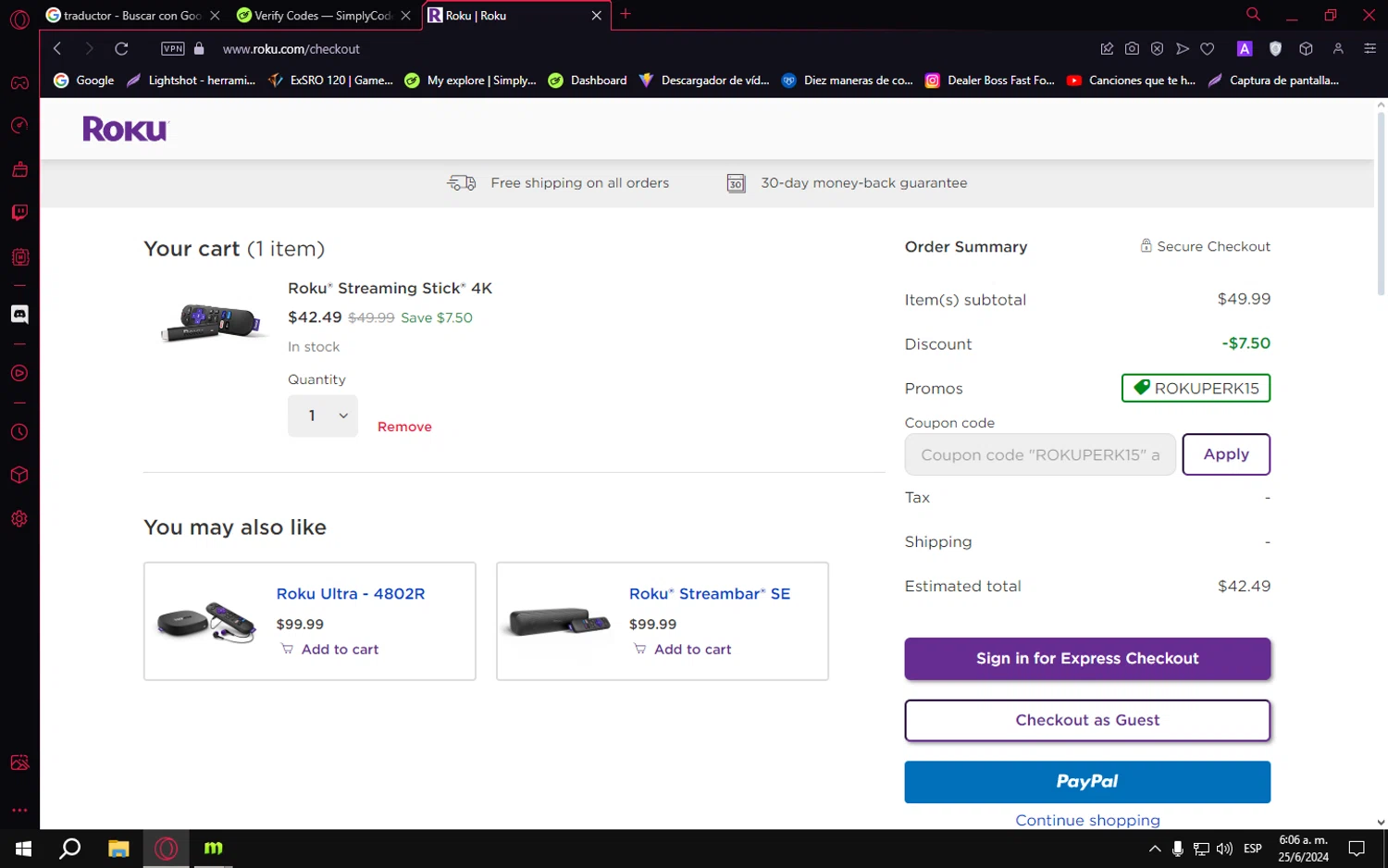Open the GX Corner gamepad sidebar icon
The height and width of the screenshot is (868, 1388).
19,83
